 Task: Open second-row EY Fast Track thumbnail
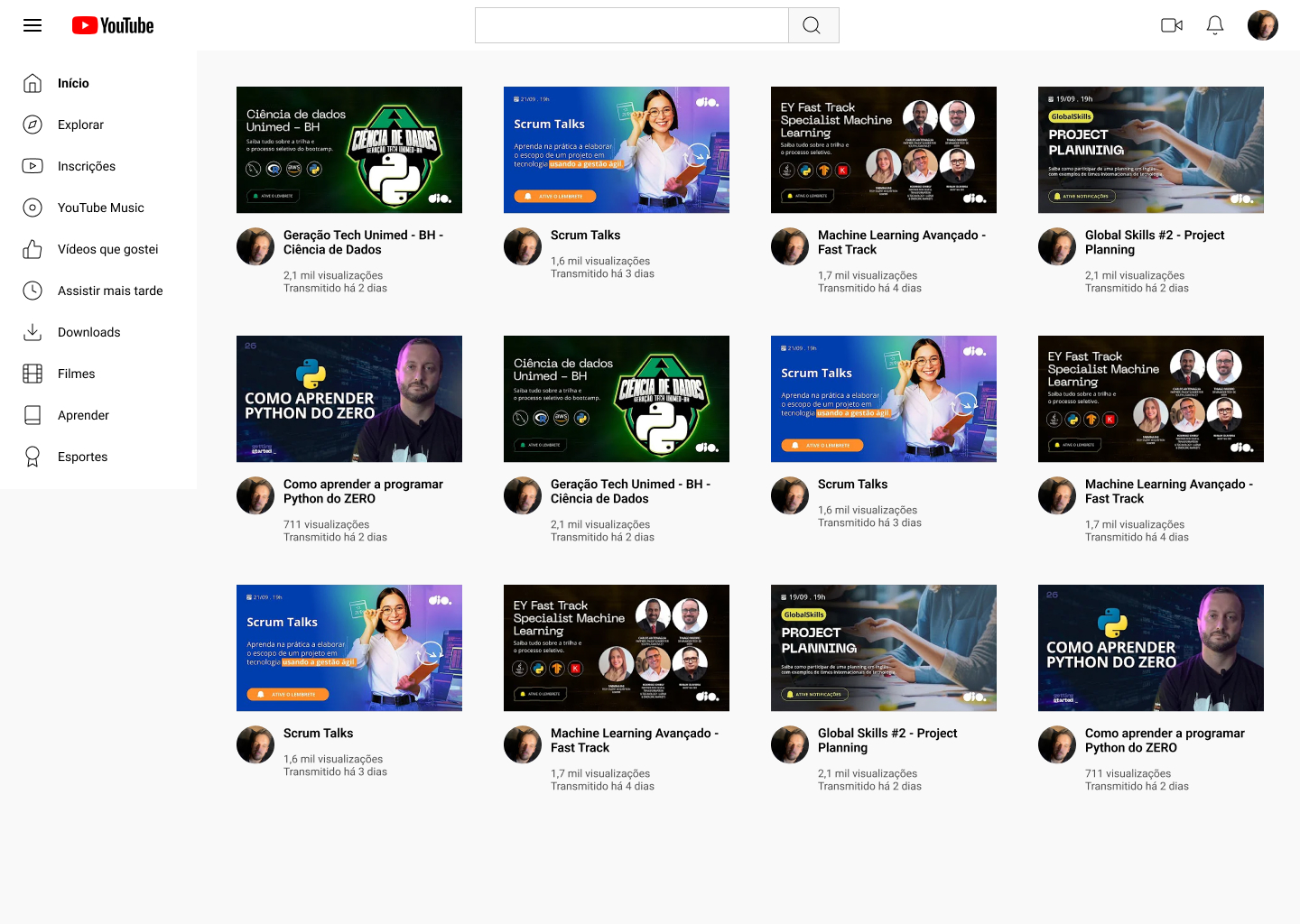1151,399
